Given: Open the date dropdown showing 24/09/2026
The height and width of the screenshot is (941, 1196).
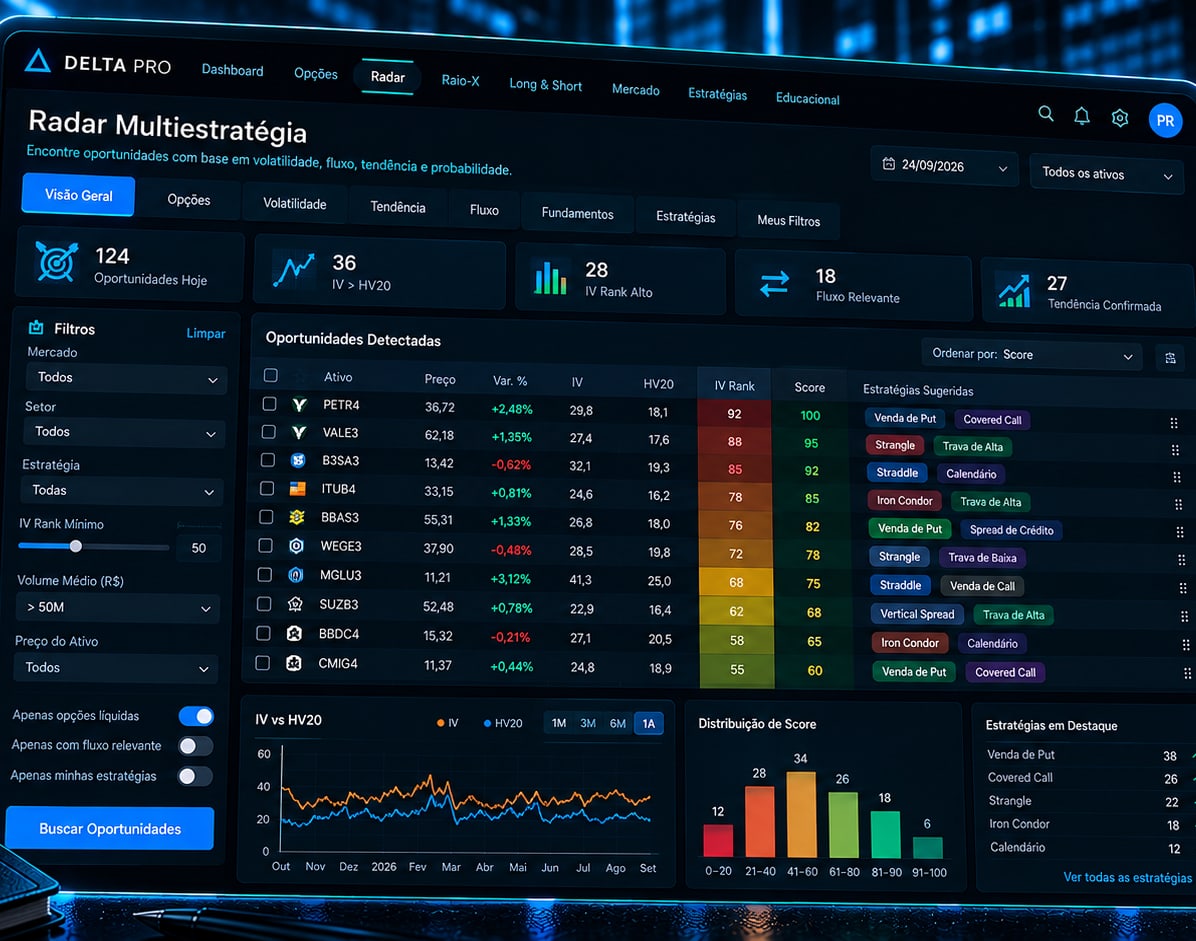Looking at the screenshot, I should tap(944, 166).
